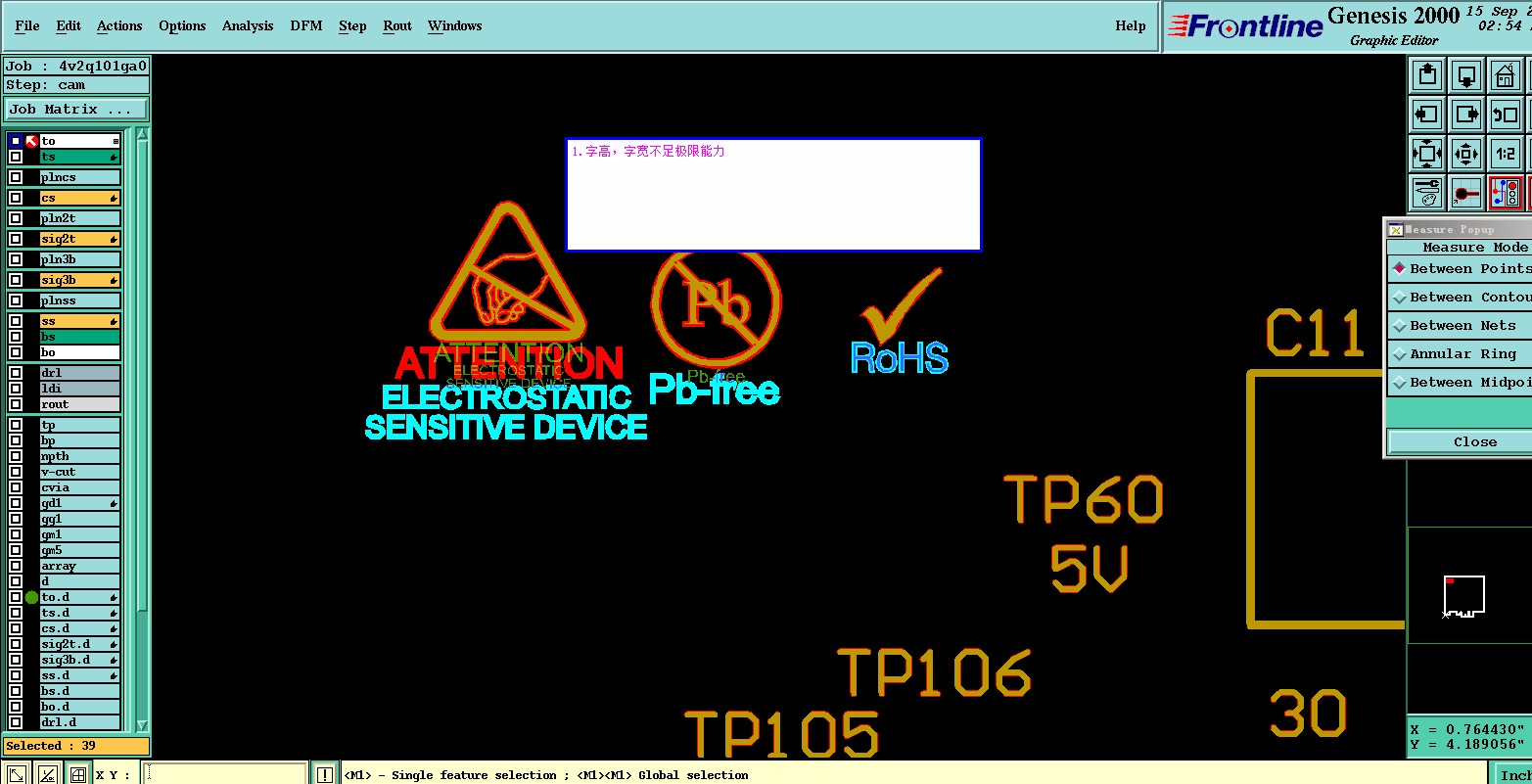The height and width of the screenshot is (784, 1532).
Task: Select layer bs in layer list
Action: 79,337
